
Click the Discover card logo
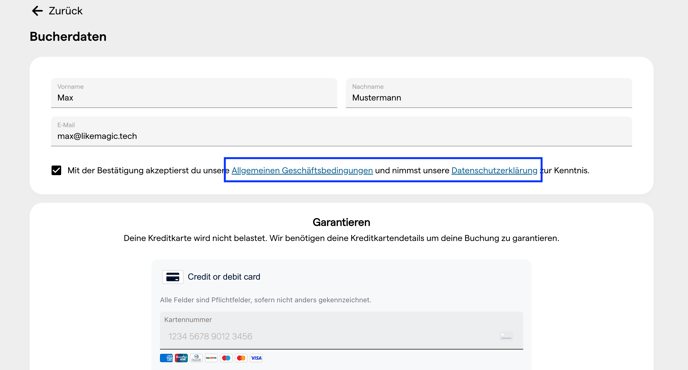(x=211, y=358)
